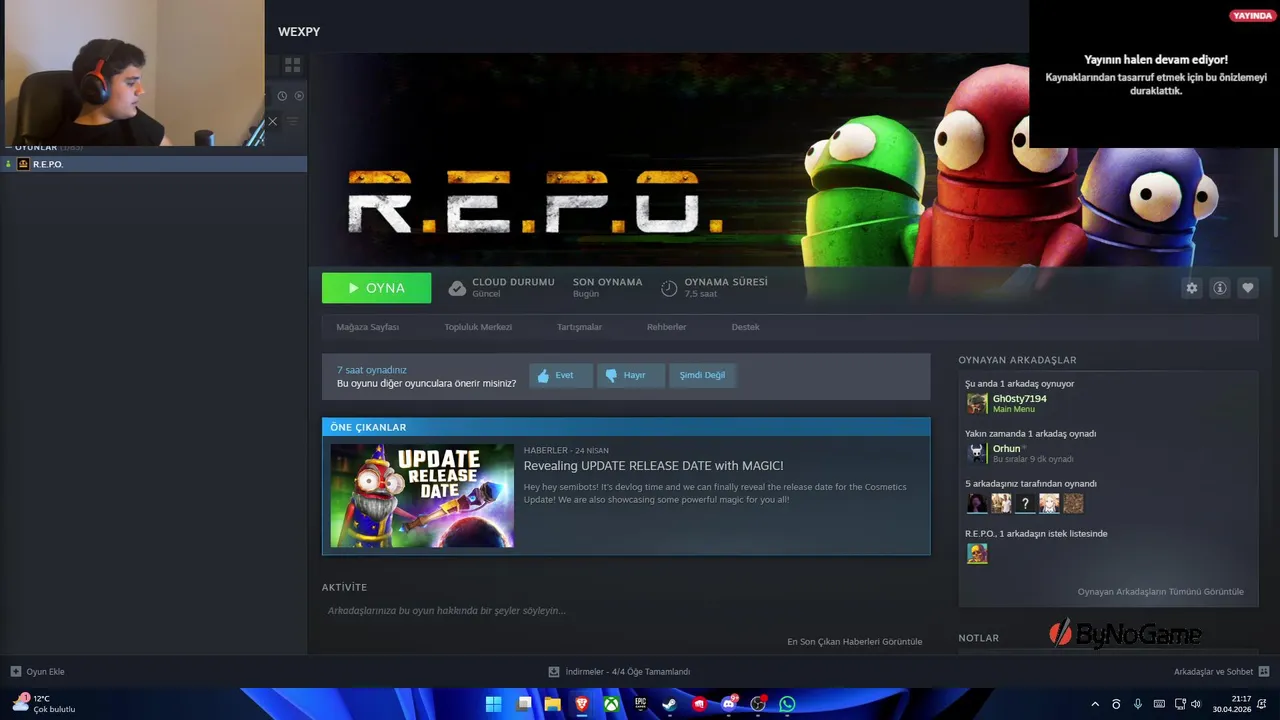This screenshot has width=1280, height=720.
Task: Open the Mağaza Sayfası tab
Action: (367, 327)
